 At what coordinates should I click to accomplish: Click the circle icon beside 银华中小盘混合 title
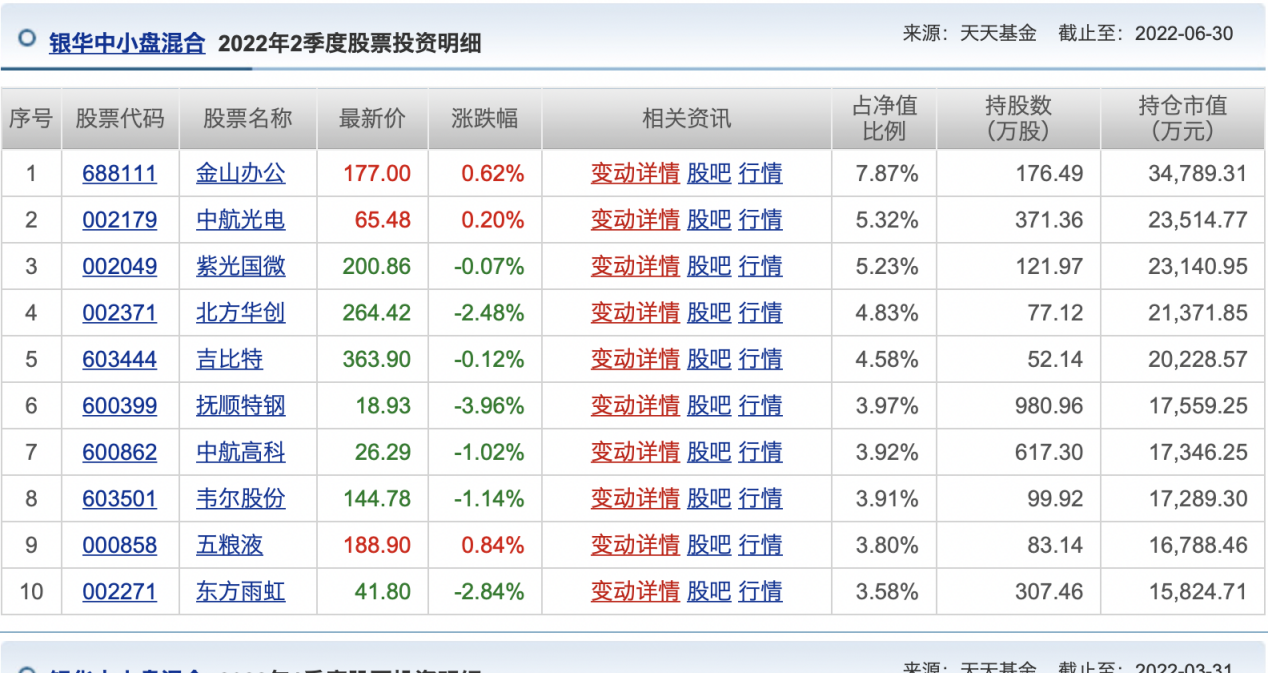pyautogui.click(x=27, y=39)
